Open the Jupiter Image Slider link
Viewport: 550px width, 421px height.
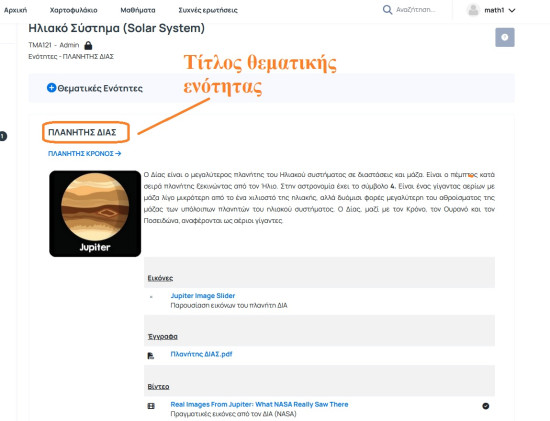pyautogui.click(x=203, y=296)
